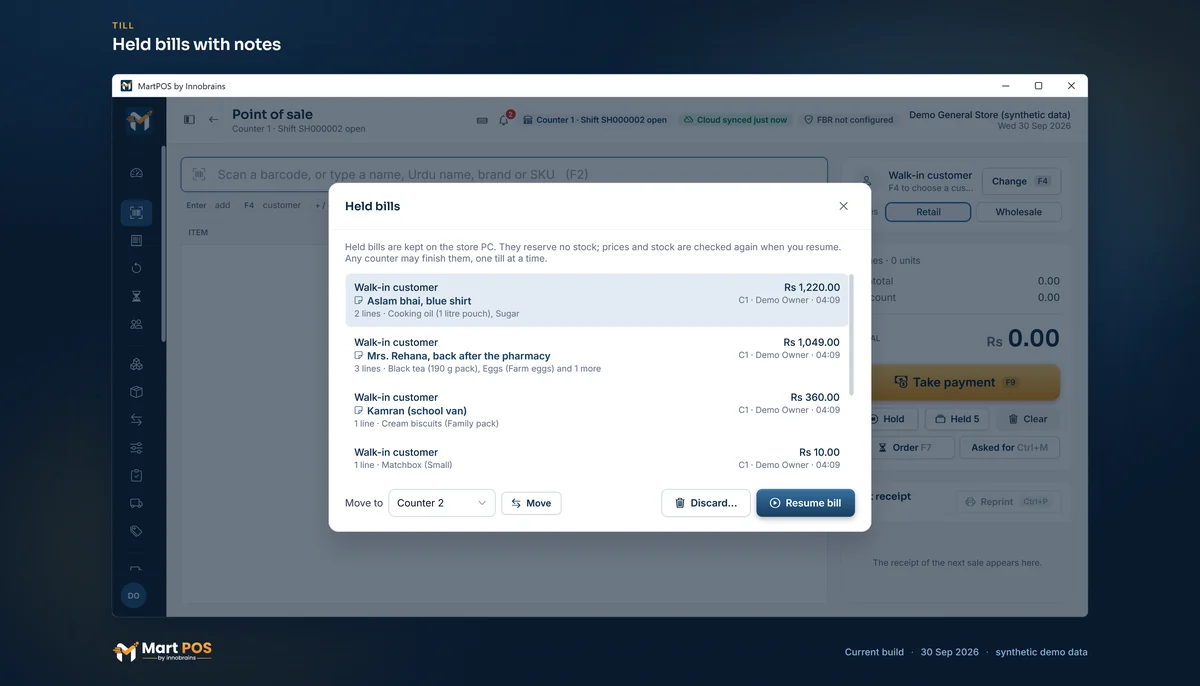Click the DO user avatar in sidebar
Viewport: 1200px width, 686px height.
pos(134,595)
